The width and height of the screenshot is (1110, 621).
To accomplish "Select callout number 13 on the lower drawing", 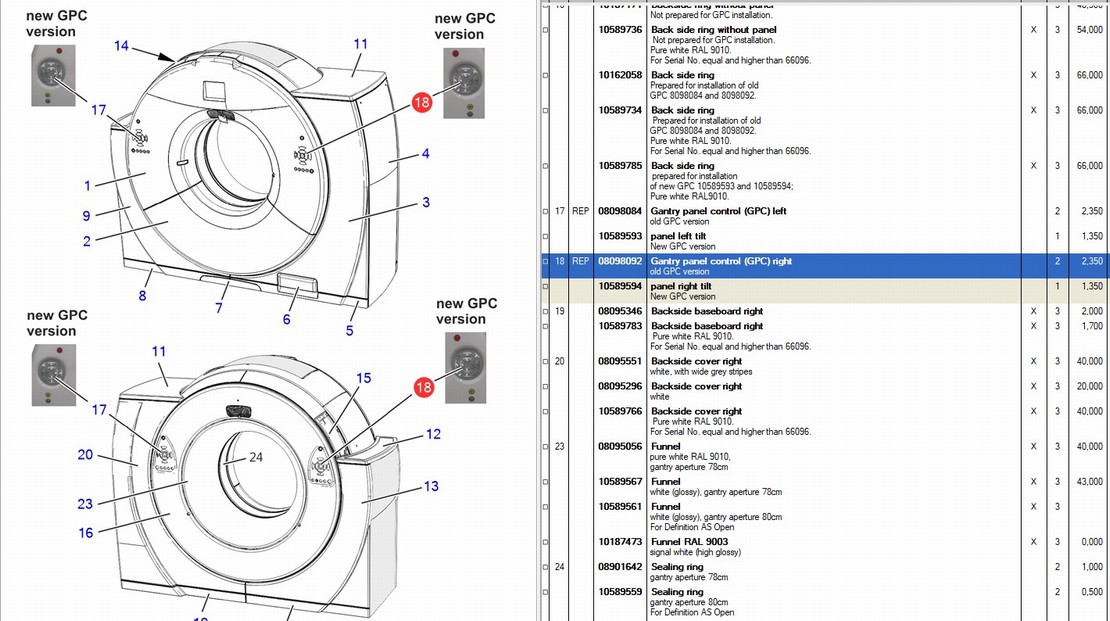I will click(x=431, y=486).
